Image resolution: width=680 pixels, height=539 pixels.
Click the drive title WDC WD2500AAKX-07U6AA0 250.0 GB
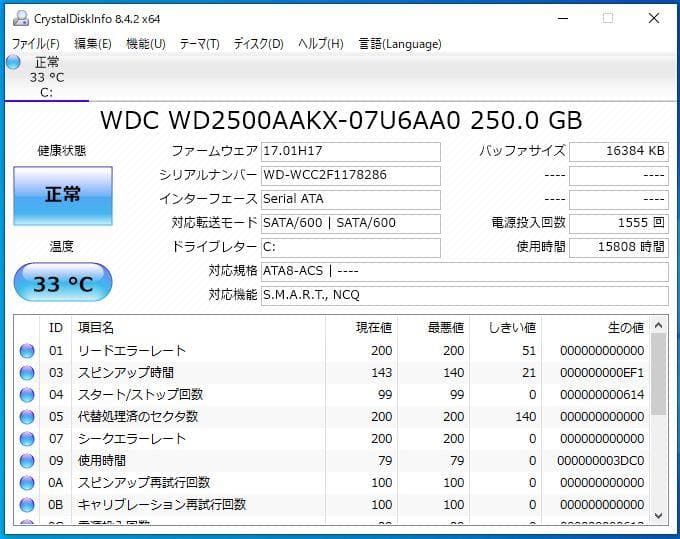tap(341, 121)
